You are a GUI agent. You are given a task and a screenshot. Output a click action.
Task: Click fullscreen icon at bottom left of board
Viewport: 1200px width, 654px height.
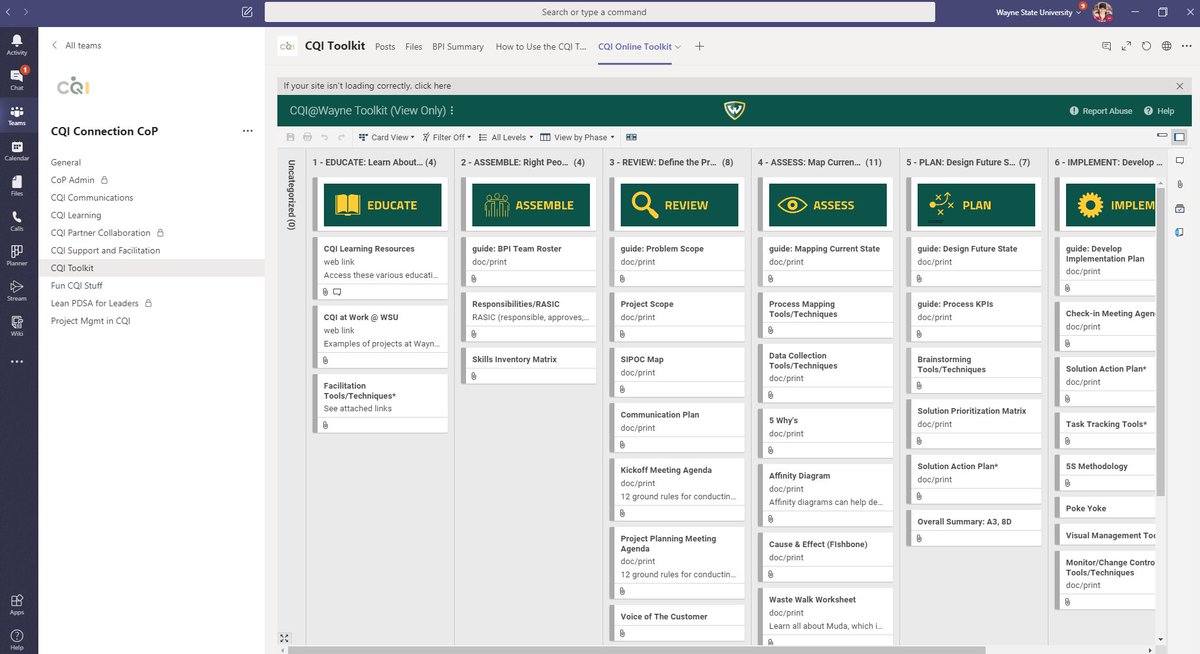285,638
